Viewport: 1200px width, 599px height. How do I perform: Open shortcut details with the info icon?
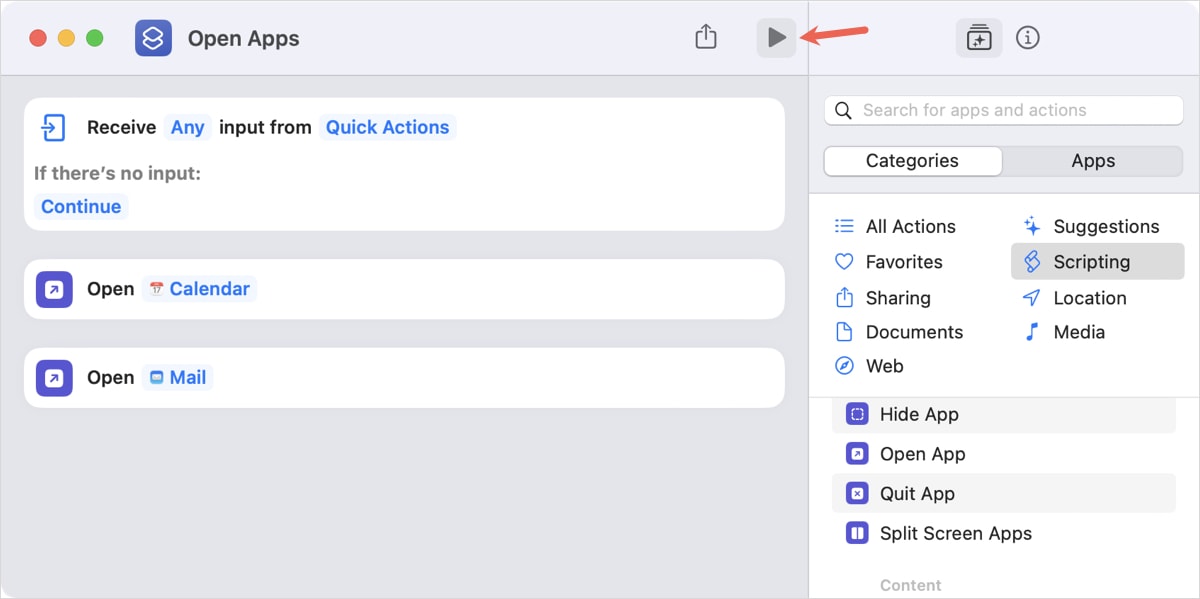(1028, 37)
